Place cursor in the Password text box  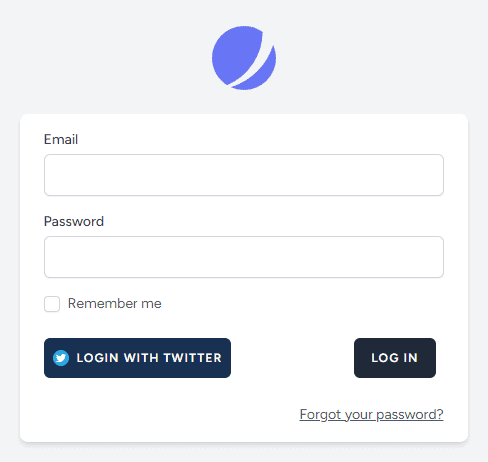(x=244, y=257)
